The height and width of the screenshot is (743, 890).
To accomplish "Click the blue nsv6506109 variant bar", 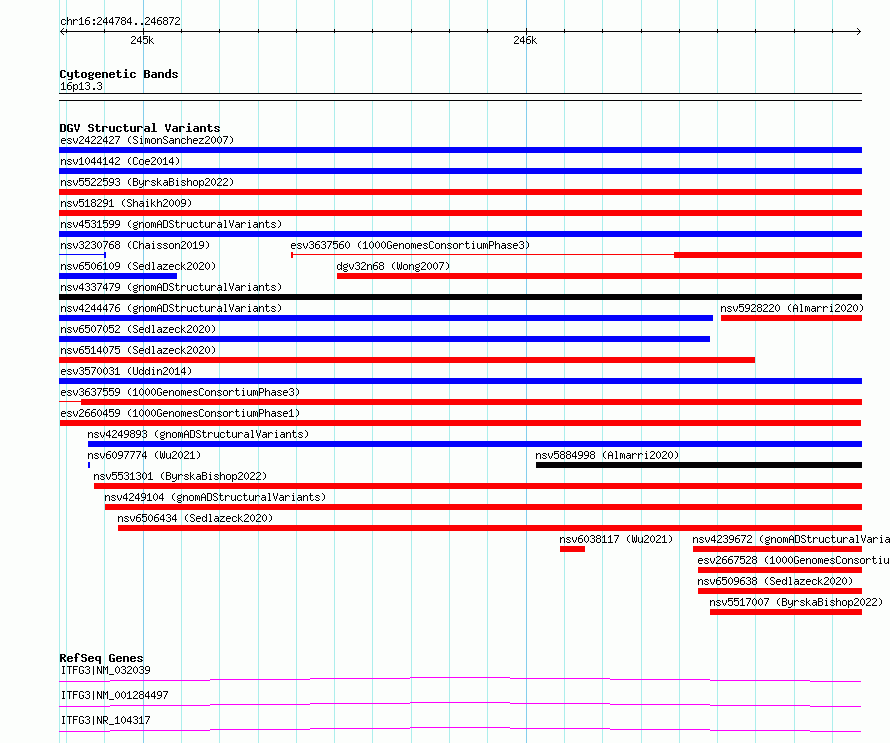I will point(118,276).
